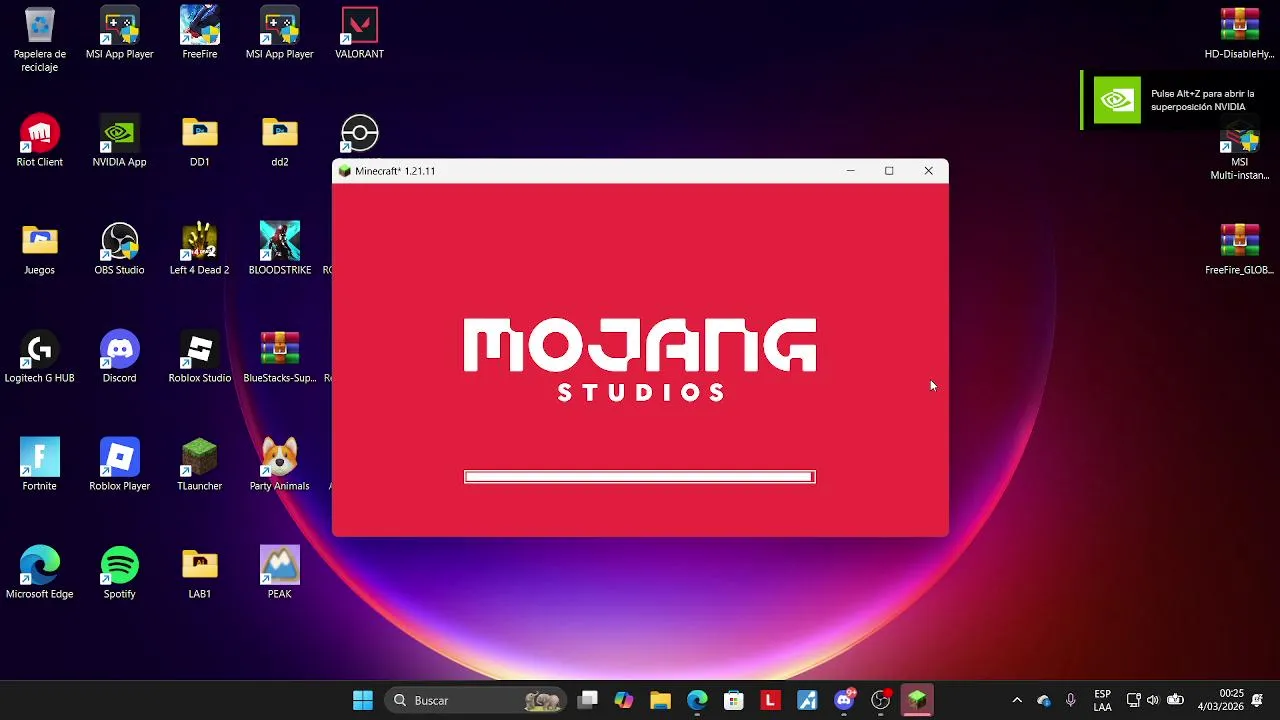Launch OBS Studio from the desktop

[x=120, y=249]
